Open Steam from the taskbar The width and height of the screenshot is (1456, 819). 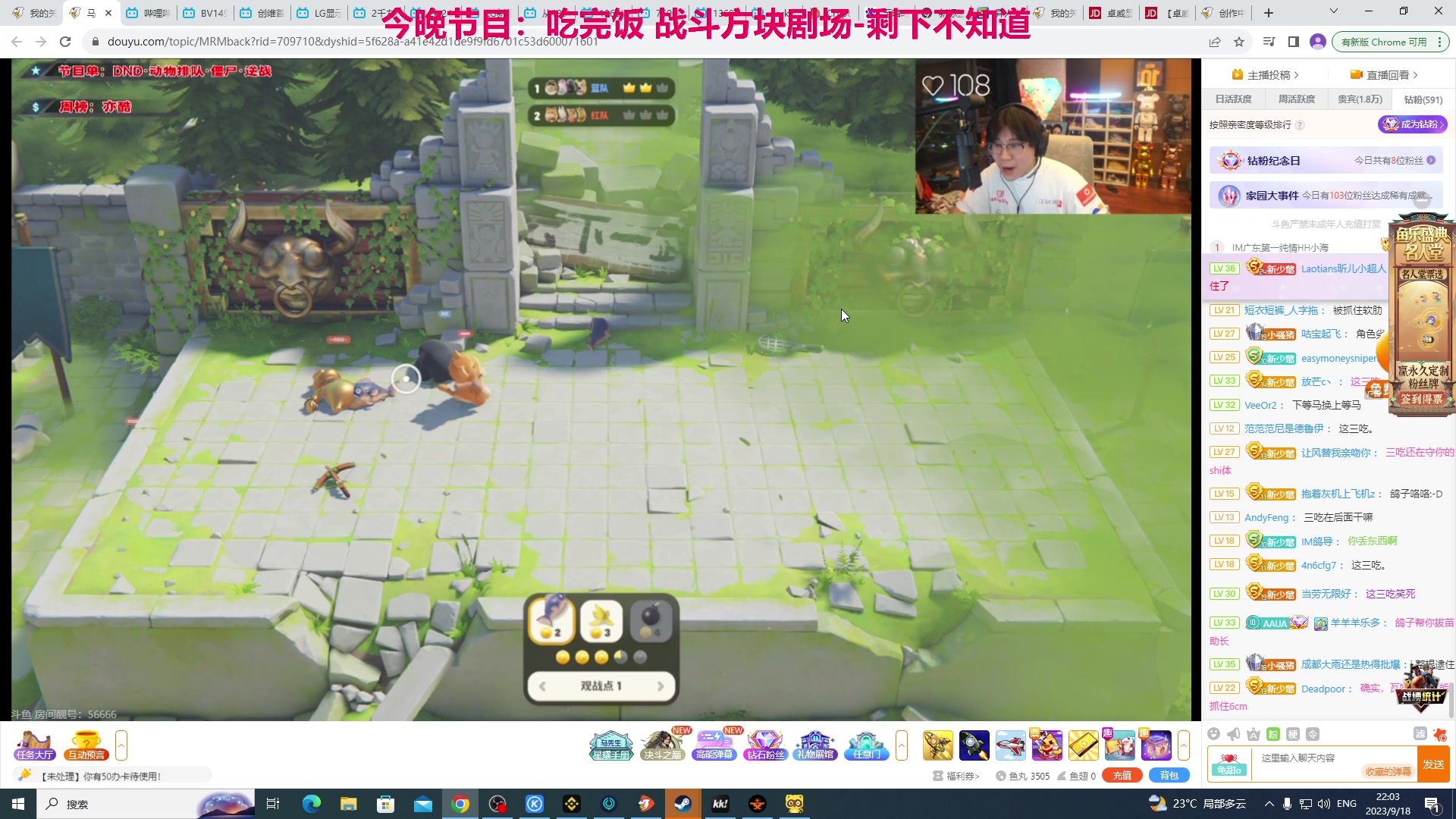coord(682,804)
